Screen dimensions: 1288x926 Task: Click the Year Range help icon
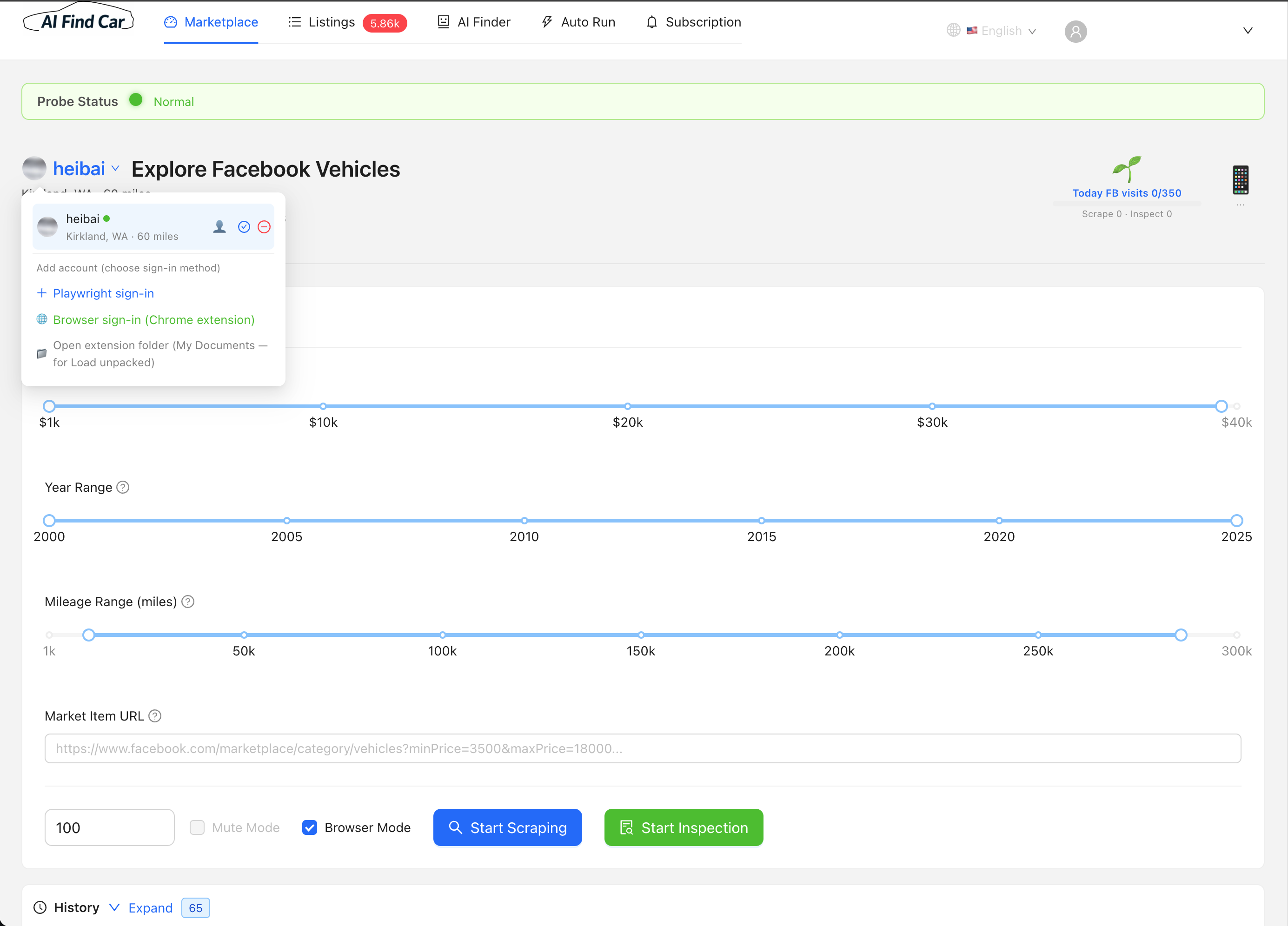click(123, 487)
